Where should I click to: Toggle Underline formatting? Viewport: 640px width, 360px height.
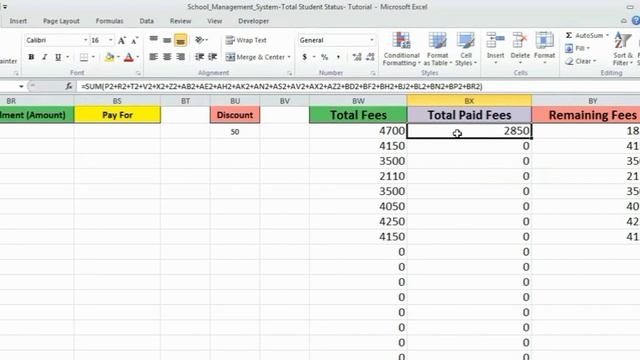coord(58,57)
